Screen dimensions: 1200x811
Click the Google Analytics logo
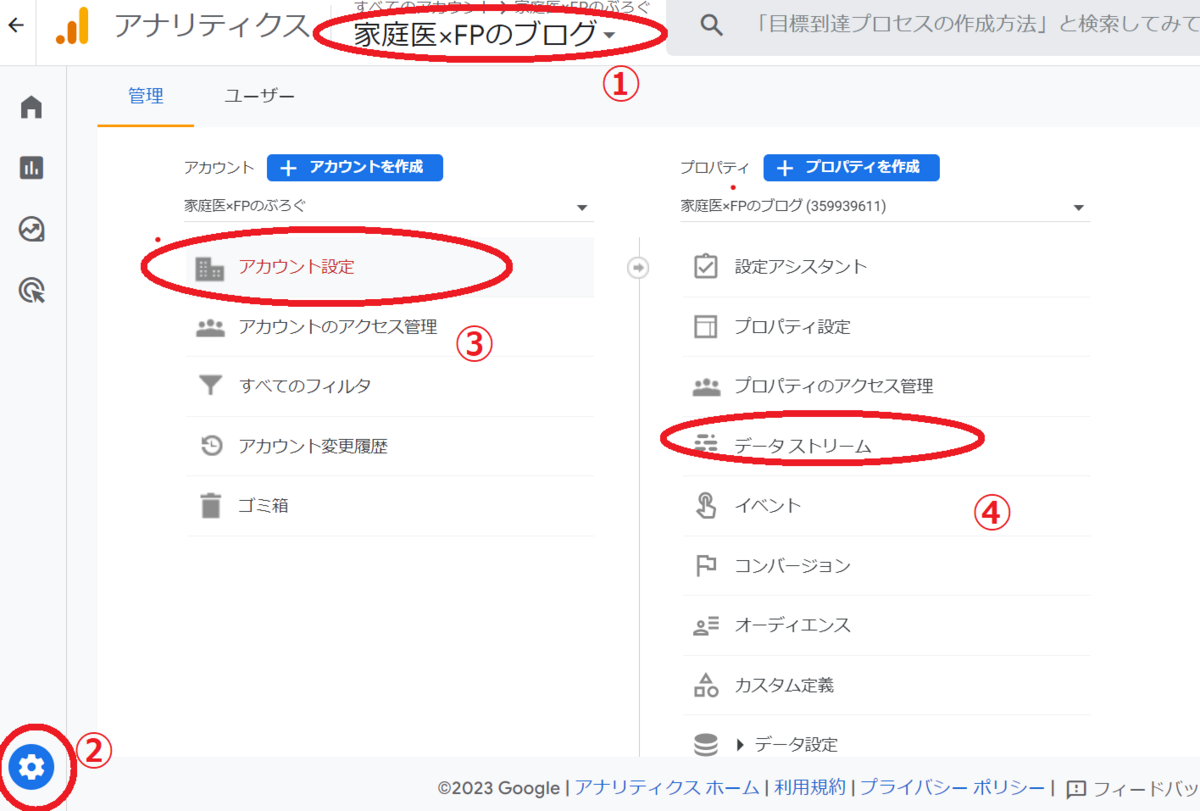pos(72,27)
